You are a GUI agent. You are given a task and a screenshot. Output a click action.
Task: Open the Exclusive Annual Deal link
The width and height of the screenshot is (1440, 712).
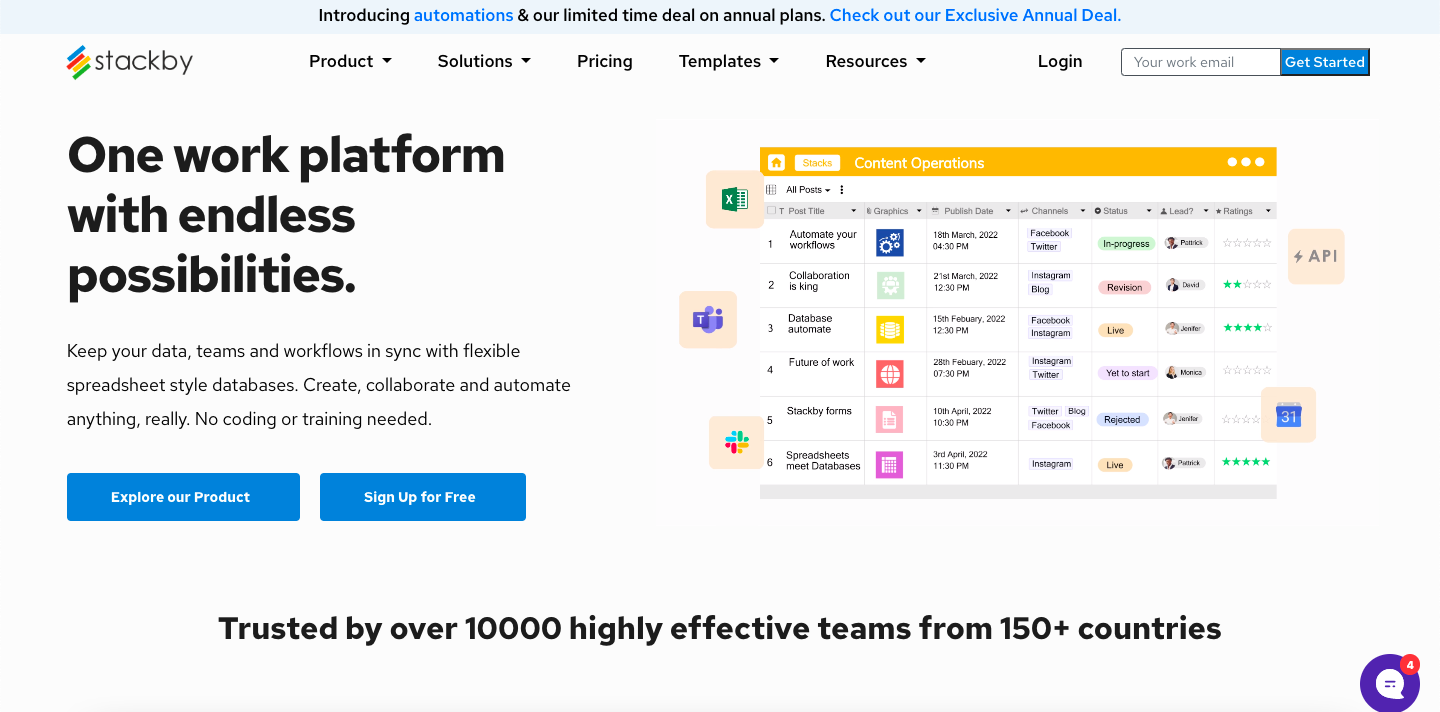975,15
